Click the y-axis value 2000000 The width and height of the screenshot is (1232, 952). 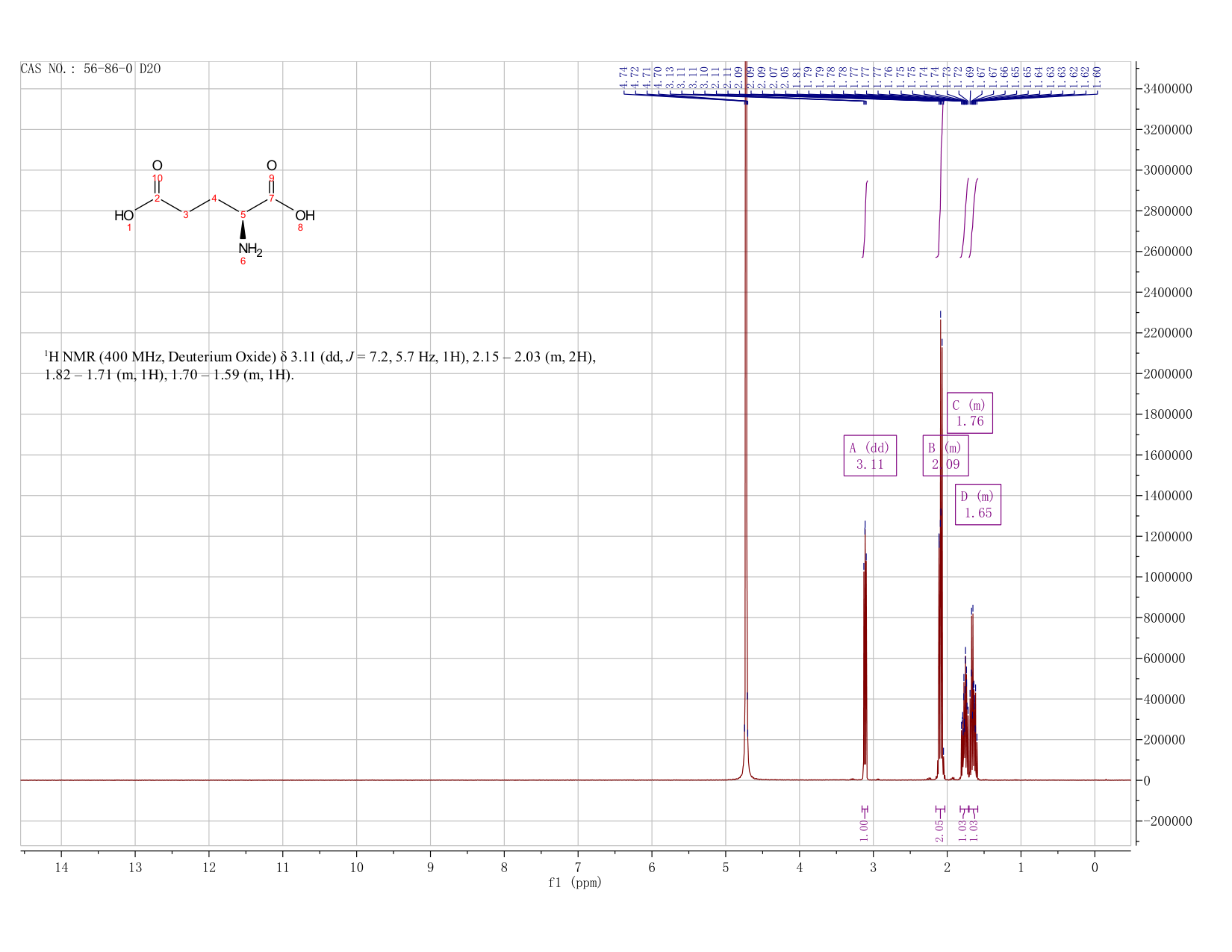coord(1167,374)
